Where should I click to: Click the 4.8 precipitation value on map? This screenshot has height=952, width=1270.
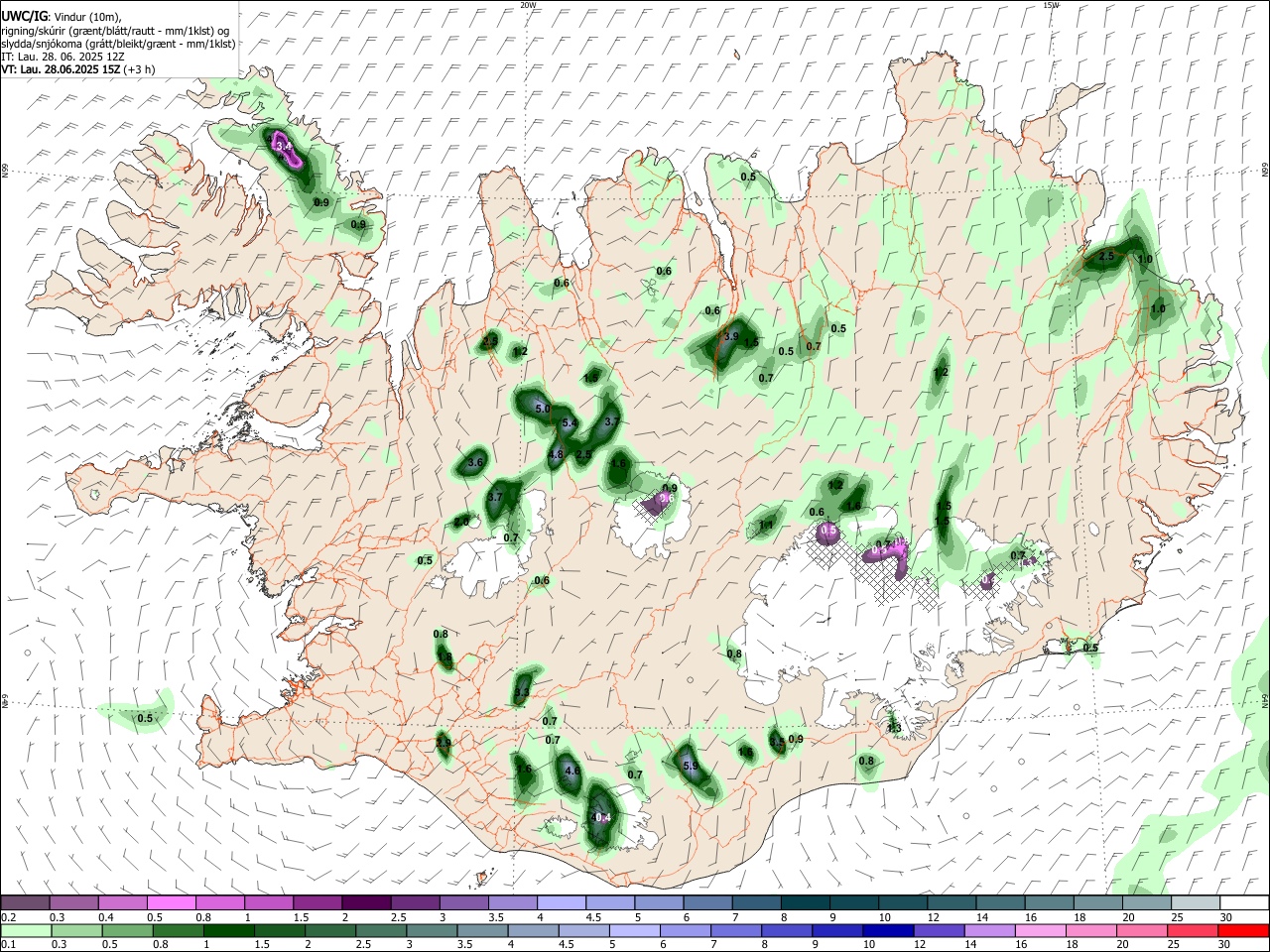(x=556, y=454)
